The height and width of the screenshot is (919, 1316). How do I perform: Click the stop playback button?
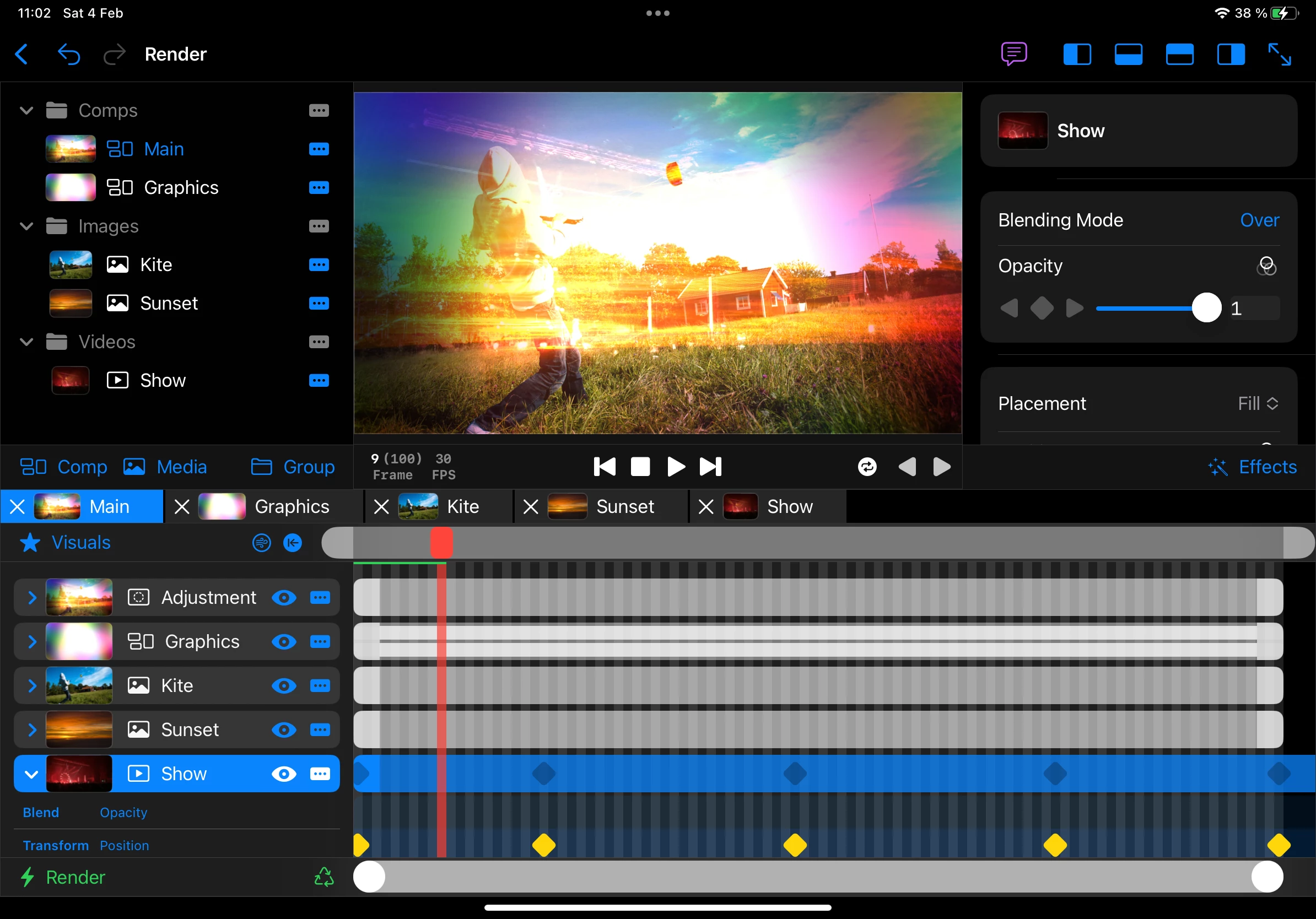point(640,466)
